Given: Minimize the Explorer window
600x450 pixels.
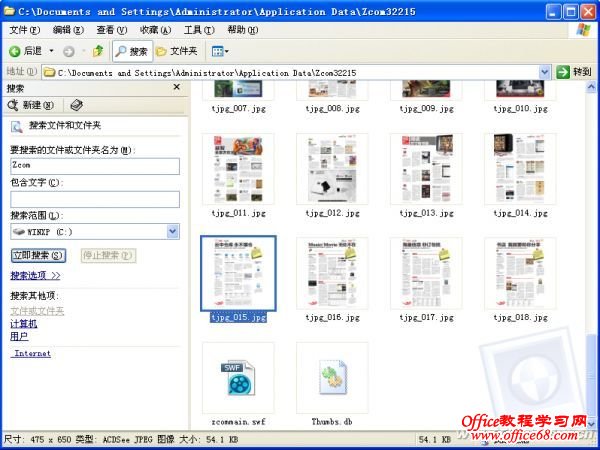Looking at the screenshot, I should [x=553, y=12].
